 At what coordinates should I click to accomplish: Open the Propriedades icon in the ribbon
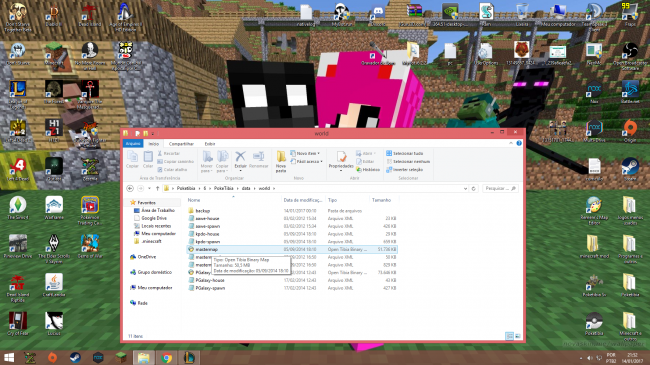tap(341, 161)
